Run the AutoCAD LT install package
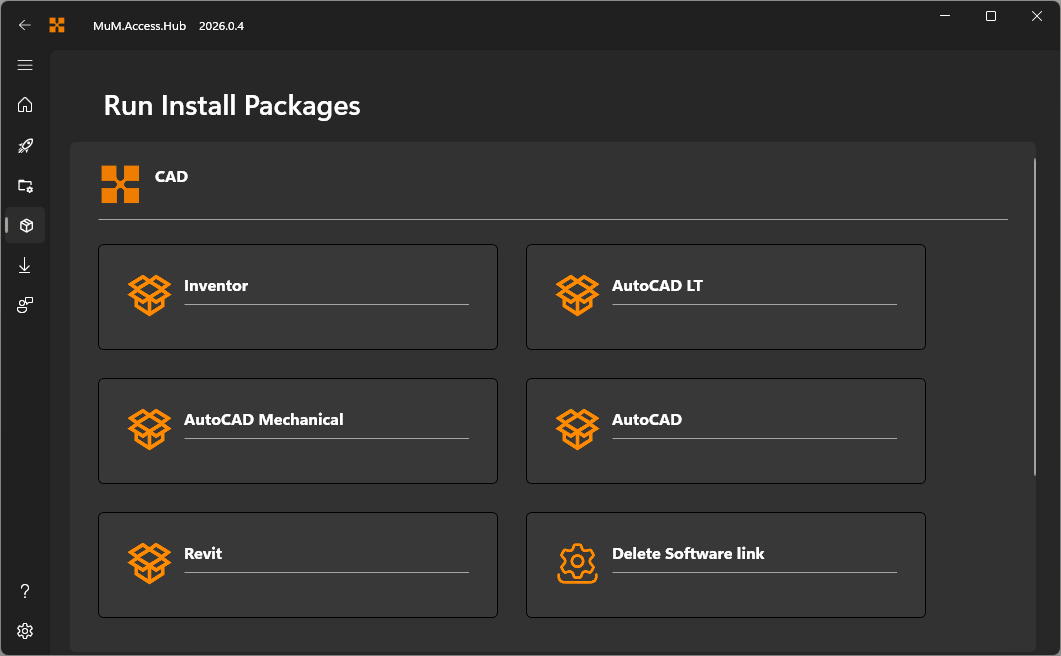1061x656 pixels. (x=725, y=297)
